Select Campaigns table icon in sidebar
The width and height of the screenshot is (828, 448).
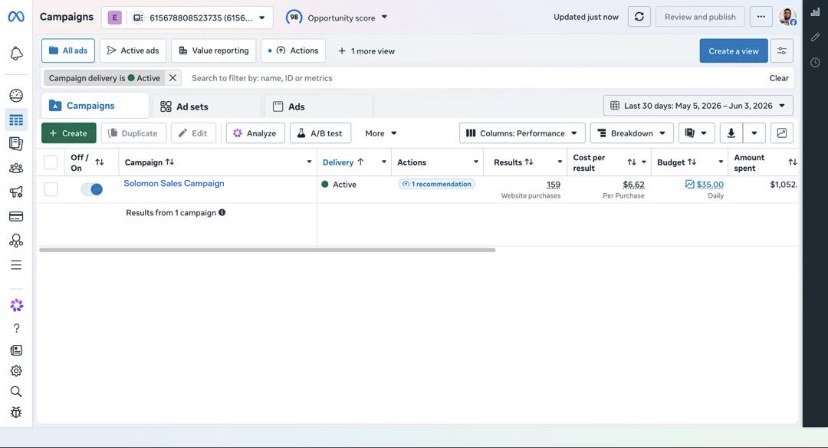16,120
